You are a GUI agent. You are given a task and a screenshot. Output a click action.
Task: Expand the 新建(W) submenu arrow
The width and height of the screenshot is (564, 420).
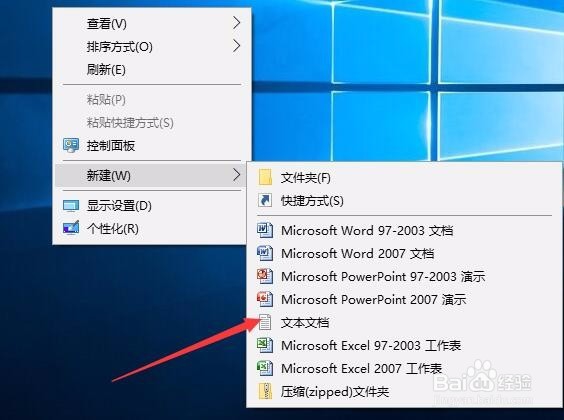pos(236,175)
